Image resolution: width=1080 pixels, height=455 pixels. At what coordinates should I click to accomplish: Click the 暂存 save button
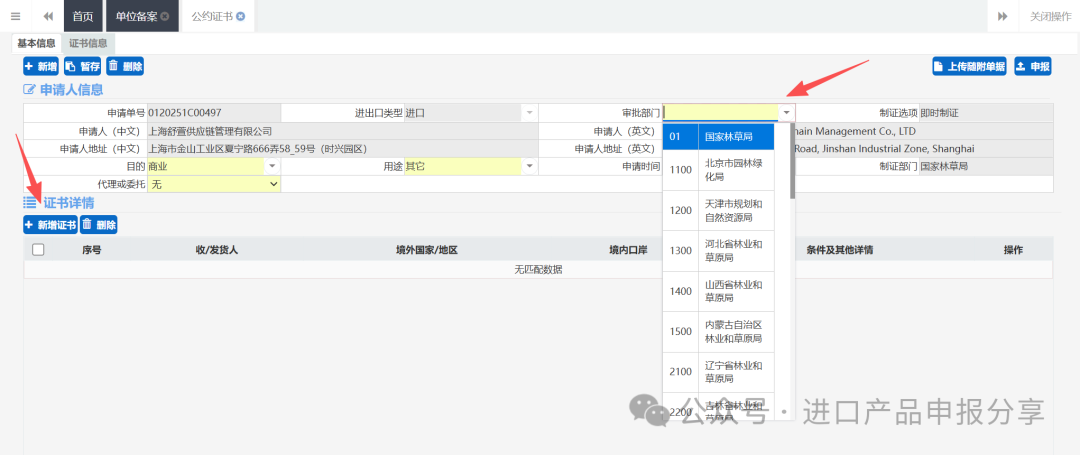point(83,67)
